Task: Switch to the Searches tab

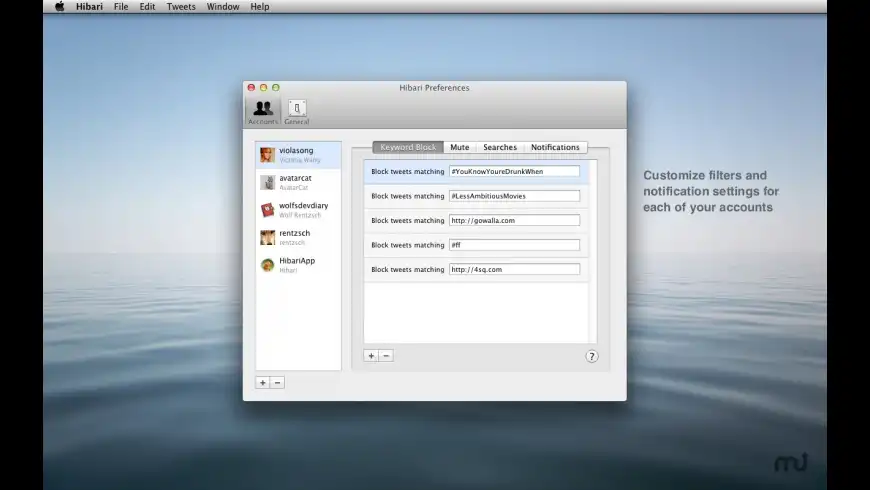Action: [500, 147]
